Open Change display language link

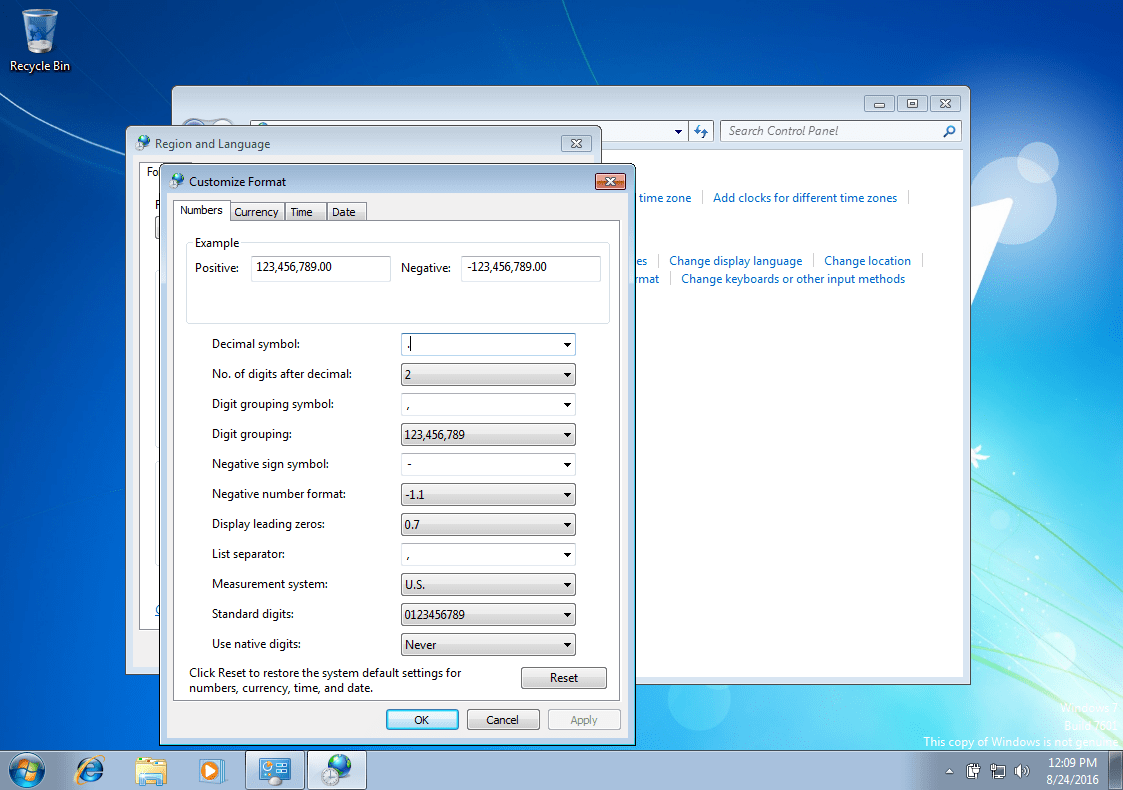click(736, 261)
